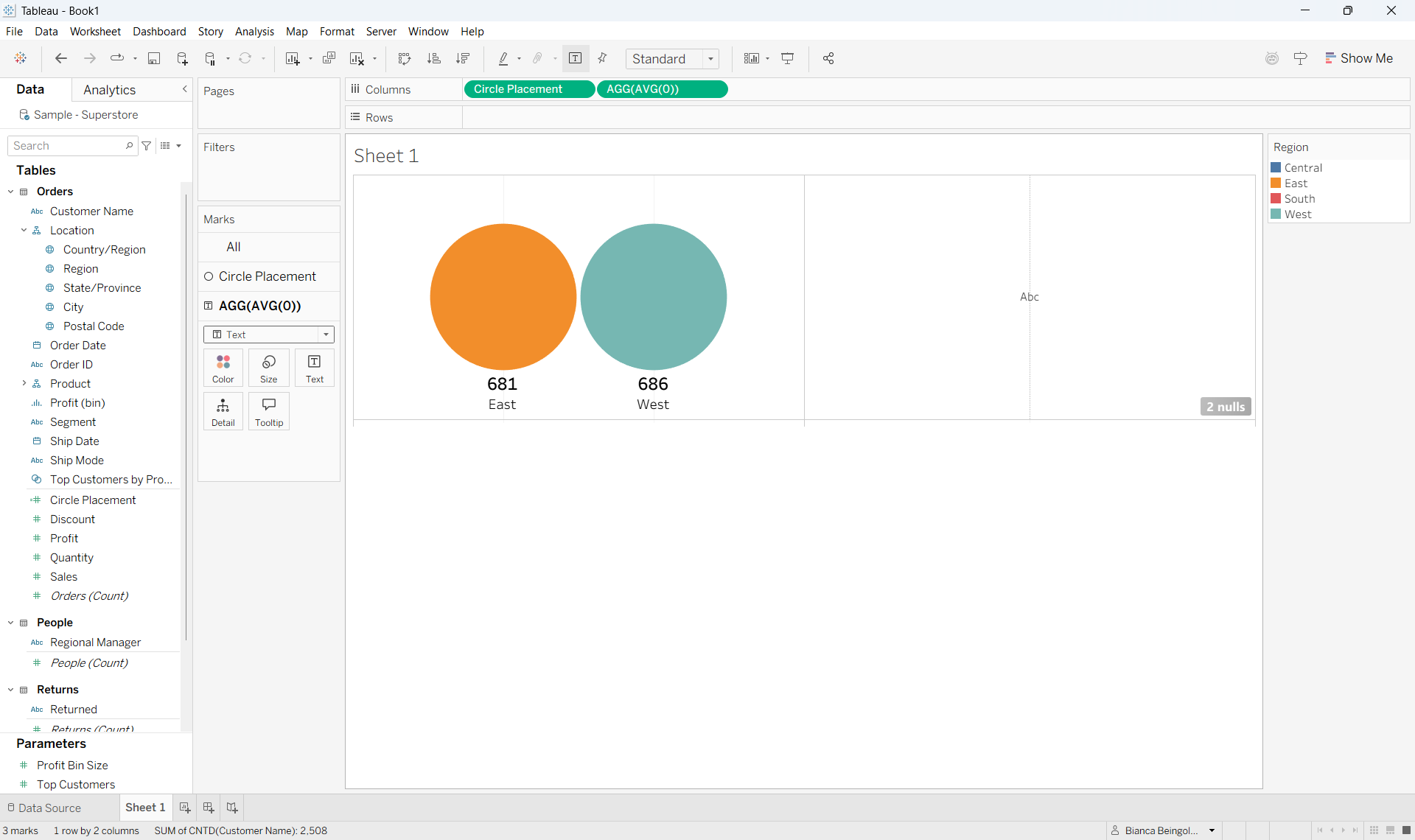Screen dimensions: 1415x840
Task: Click the Show Me button
Action: (1359, 58)
